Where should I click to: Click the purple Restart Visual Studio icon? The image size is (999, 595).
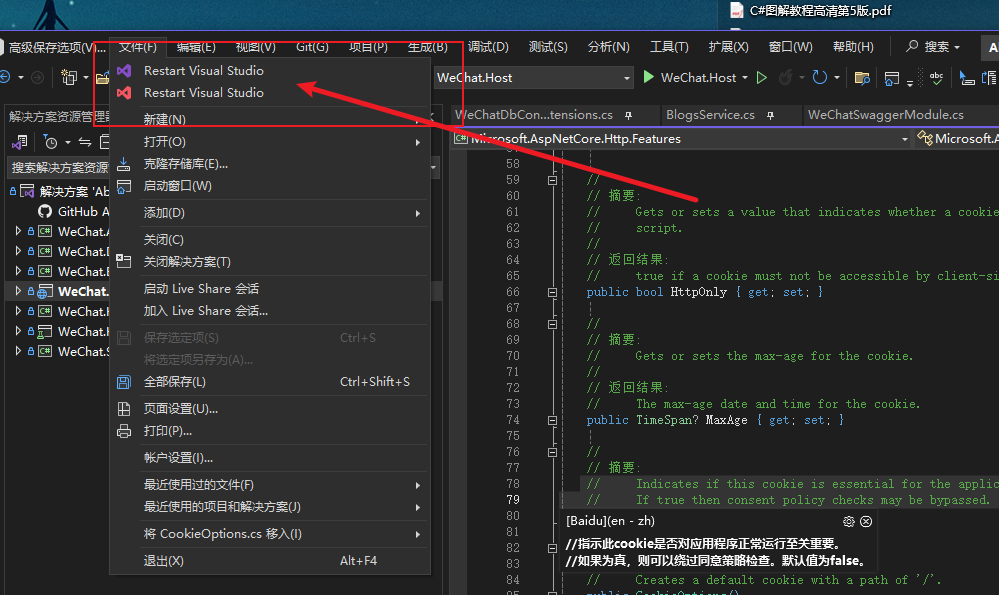pyautogui.click(x=124, y=71)
